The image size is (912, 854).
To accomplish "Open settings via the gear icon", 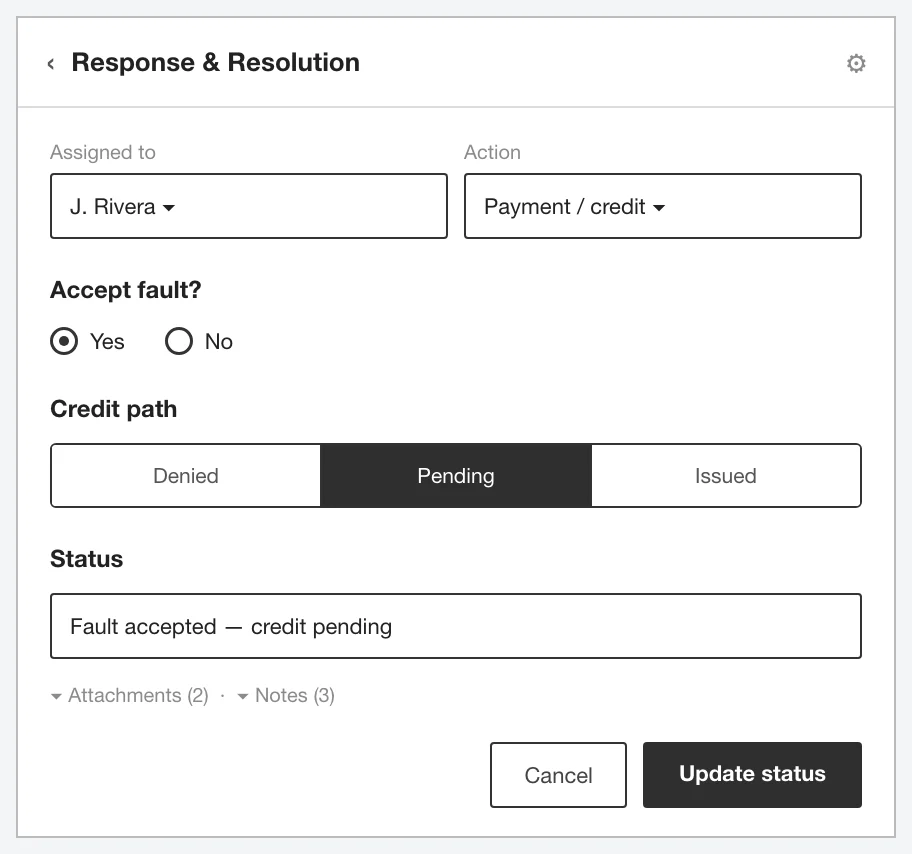I will (856, 63).
